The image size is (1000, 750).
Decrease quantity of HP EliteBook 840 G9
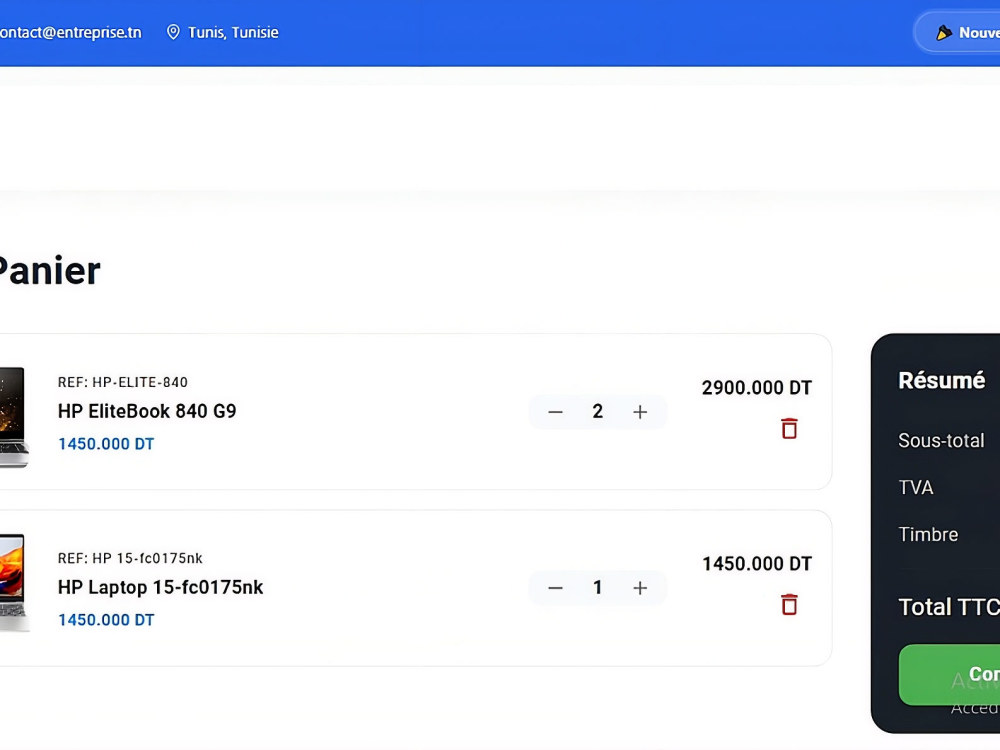pyautogui.click(x=555, y=412)
